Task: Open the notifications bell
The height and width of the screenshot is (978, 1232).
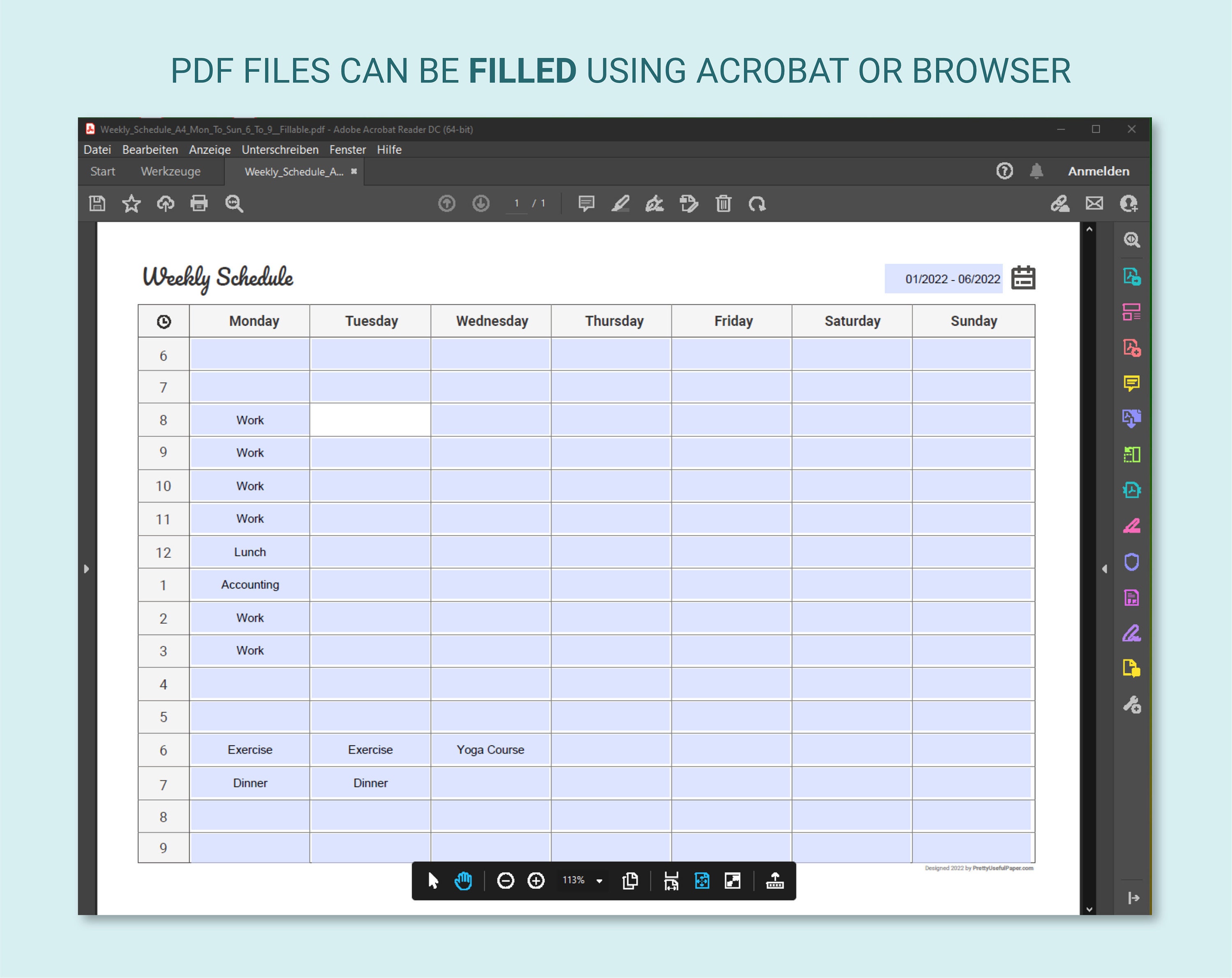Action: pyautogui.click(x=1037, y=171)
